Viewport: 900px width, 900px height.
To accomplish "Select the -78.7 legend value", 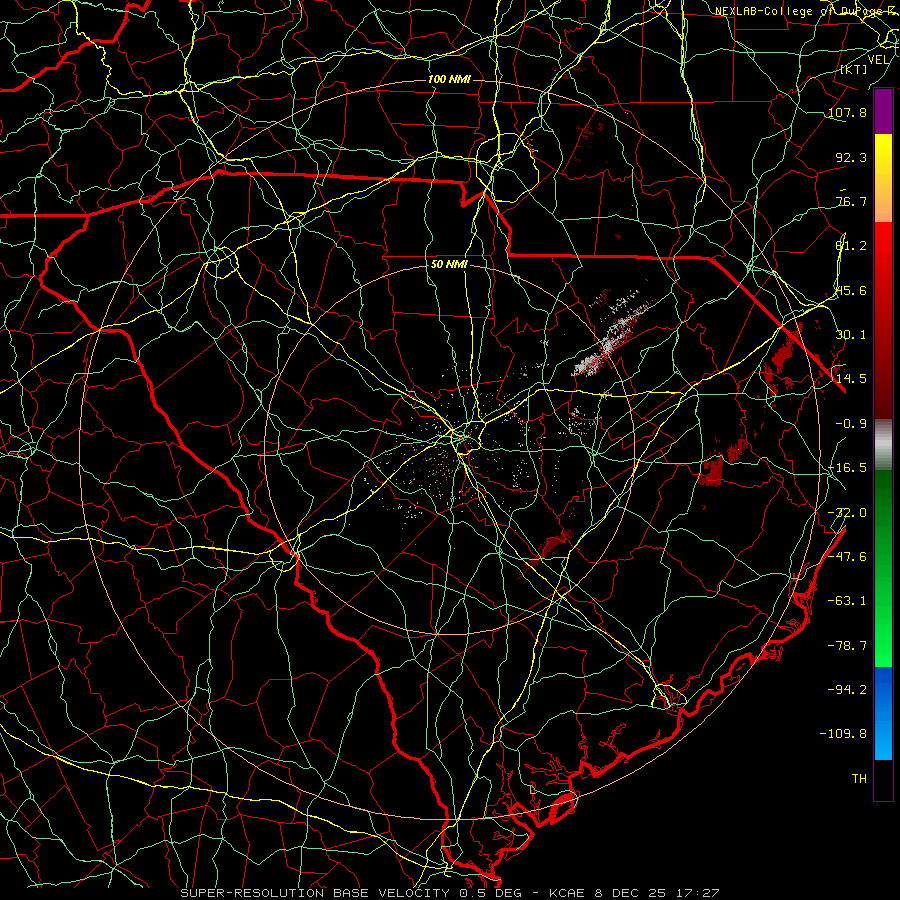I will click(847, 646).
